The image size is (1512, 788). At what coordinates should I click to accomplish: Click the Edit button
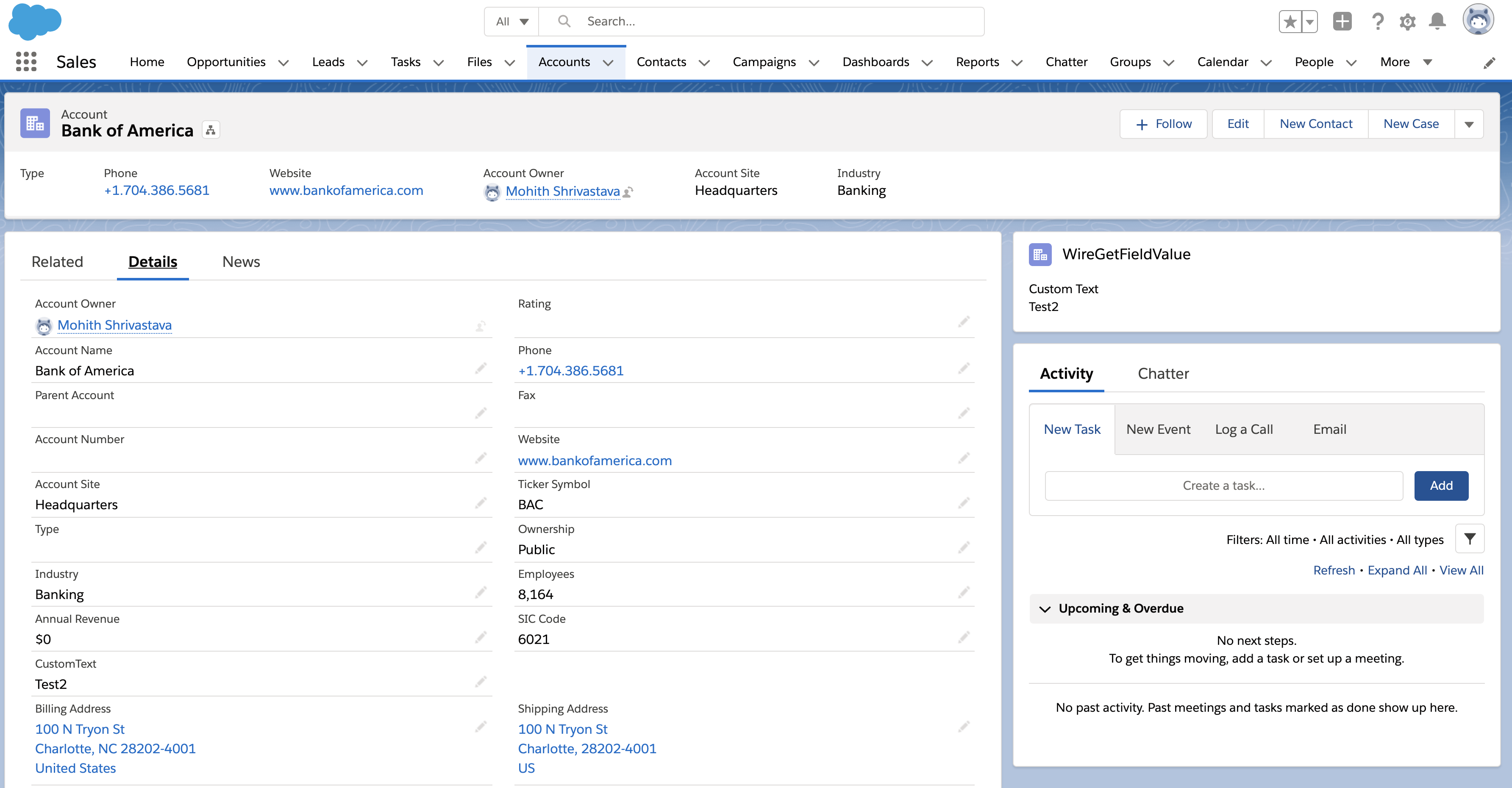[1238, 125]
